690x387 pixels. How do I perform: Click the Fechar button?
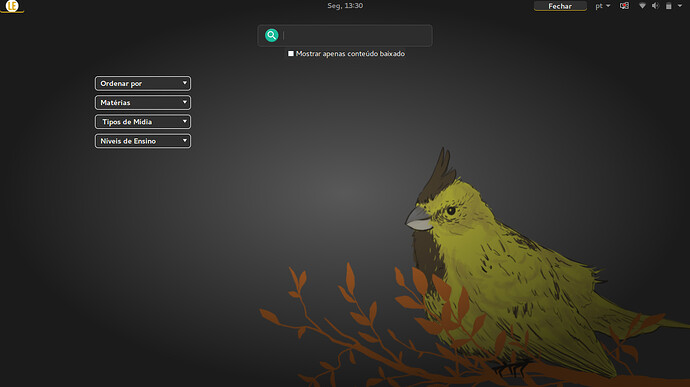pyautogui.click(x=560, y=6)
